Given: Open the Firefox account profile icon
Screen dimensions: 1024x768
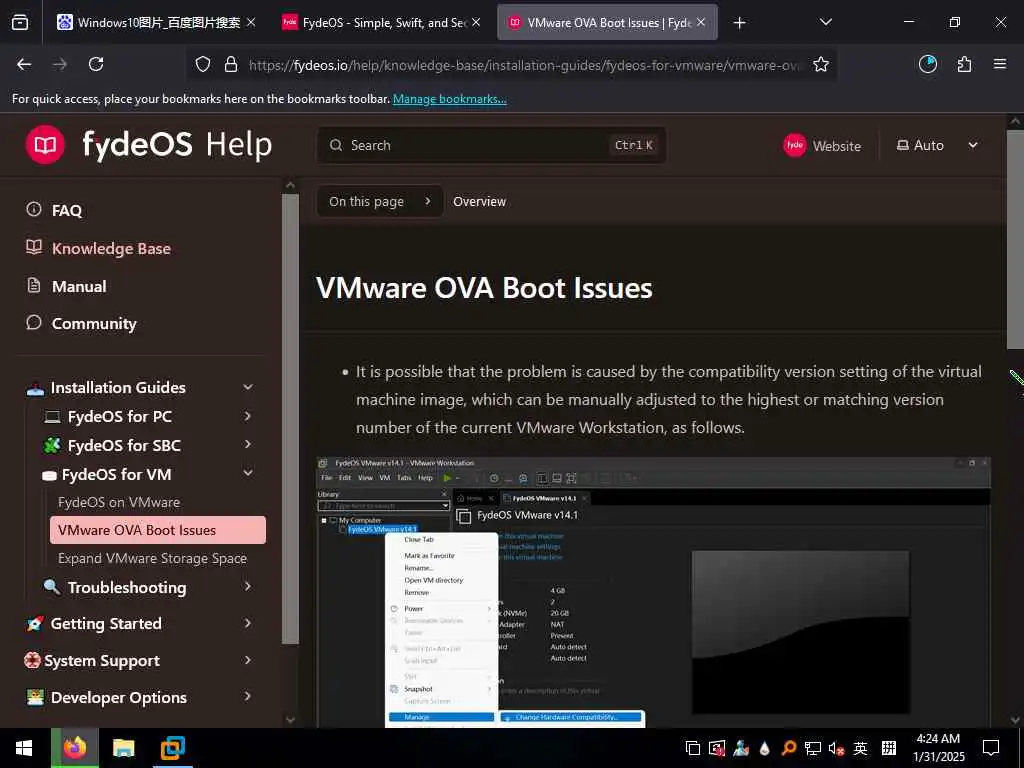Looking at the screenshot, I should pyautogui.click(x=928, y=64).
